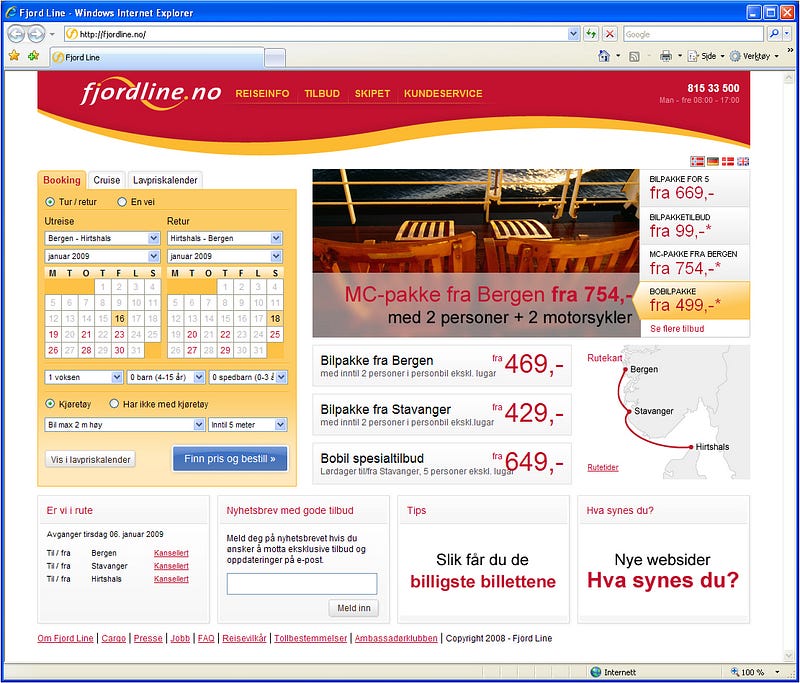Screen dimensions: 800x683
Task: Switch to the Cruise tab
Action: (x=107, y=180)
